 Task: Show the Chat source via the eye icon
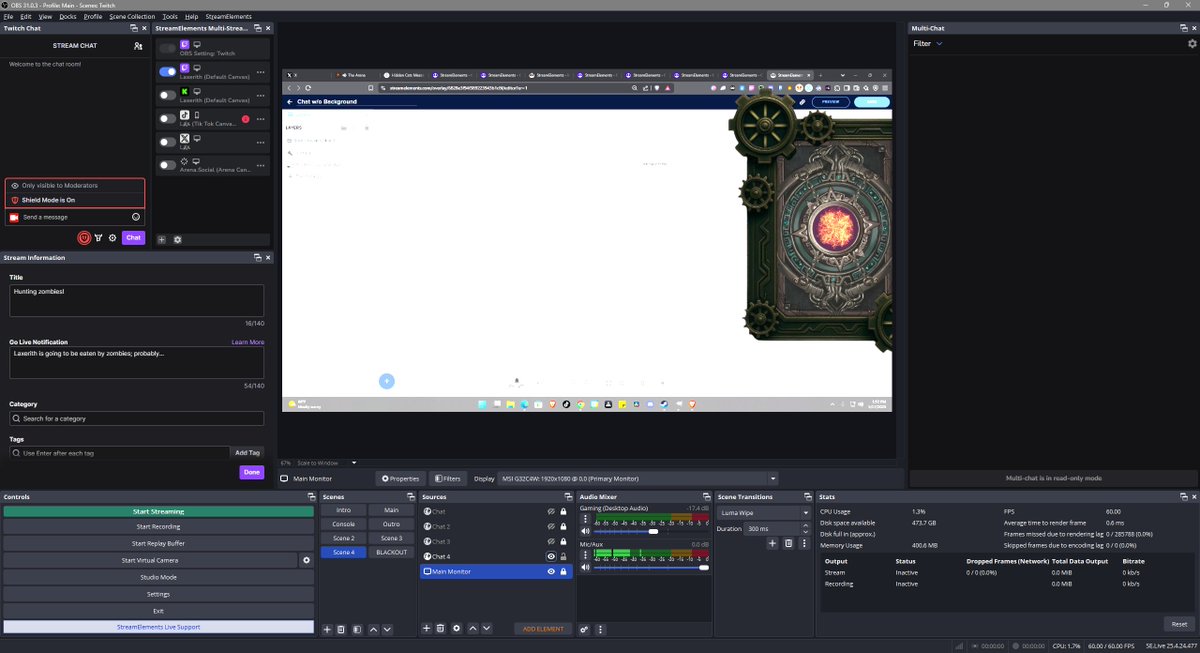551,512
